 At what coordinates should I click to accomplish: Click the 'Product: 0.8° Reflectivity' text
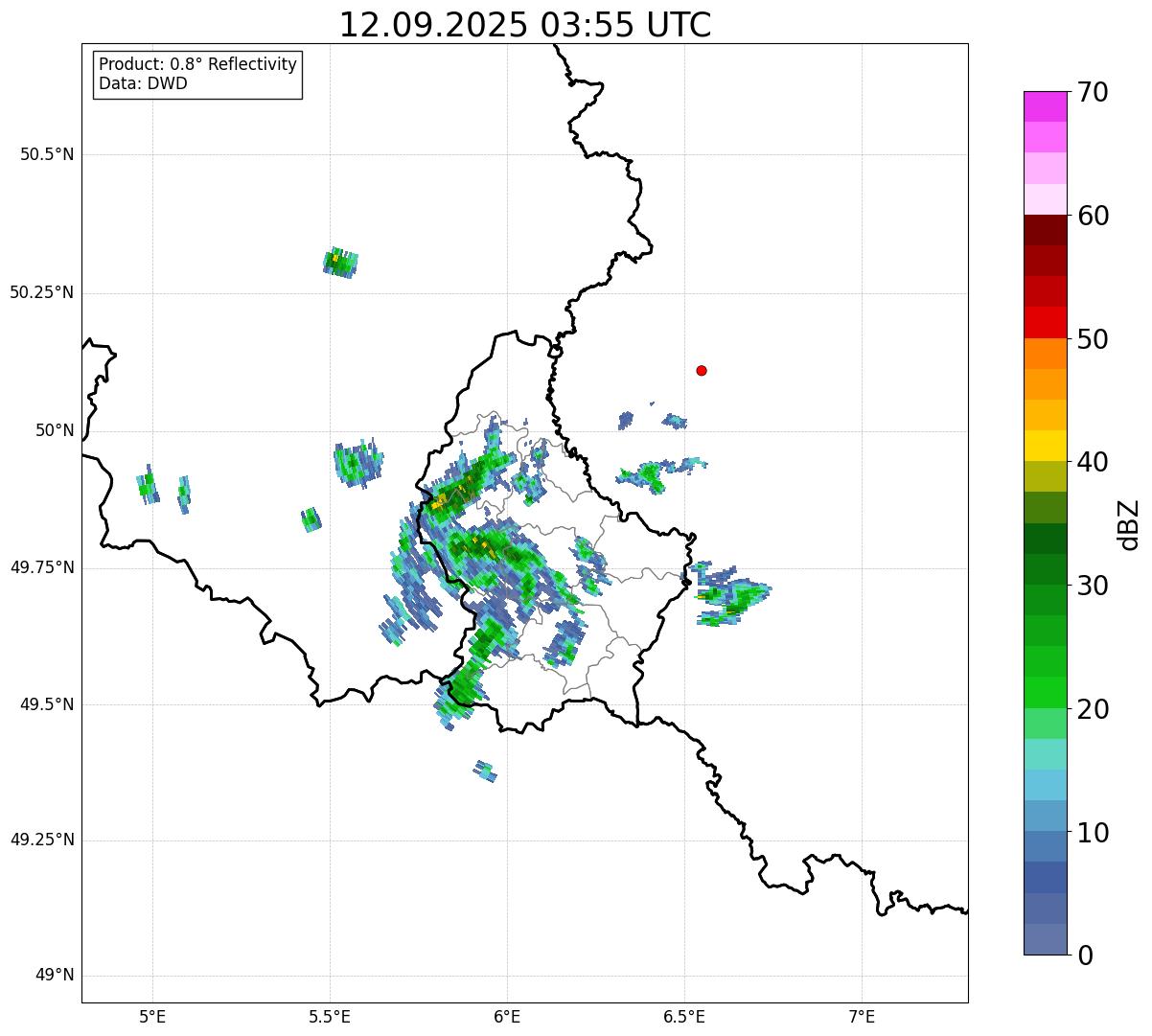tap(198, 64)
